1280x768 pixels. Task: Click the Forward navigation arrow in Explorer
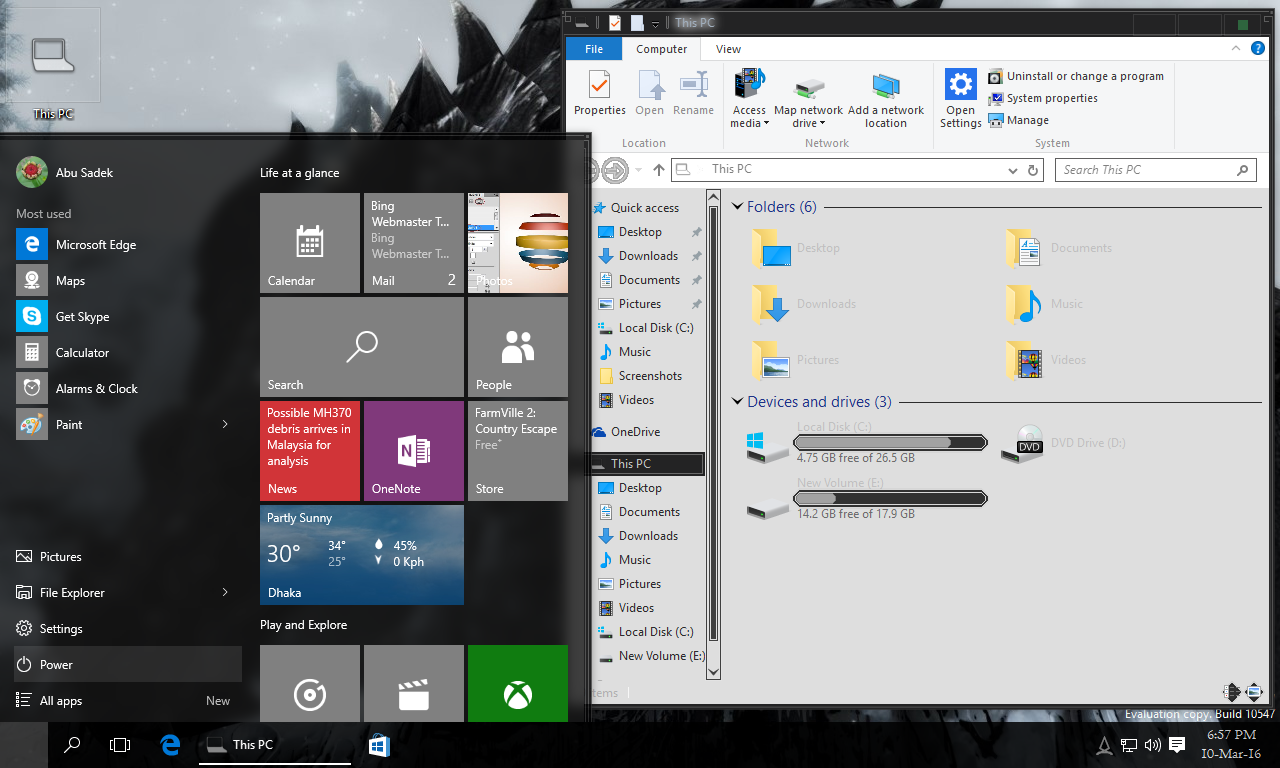point(616,170)
